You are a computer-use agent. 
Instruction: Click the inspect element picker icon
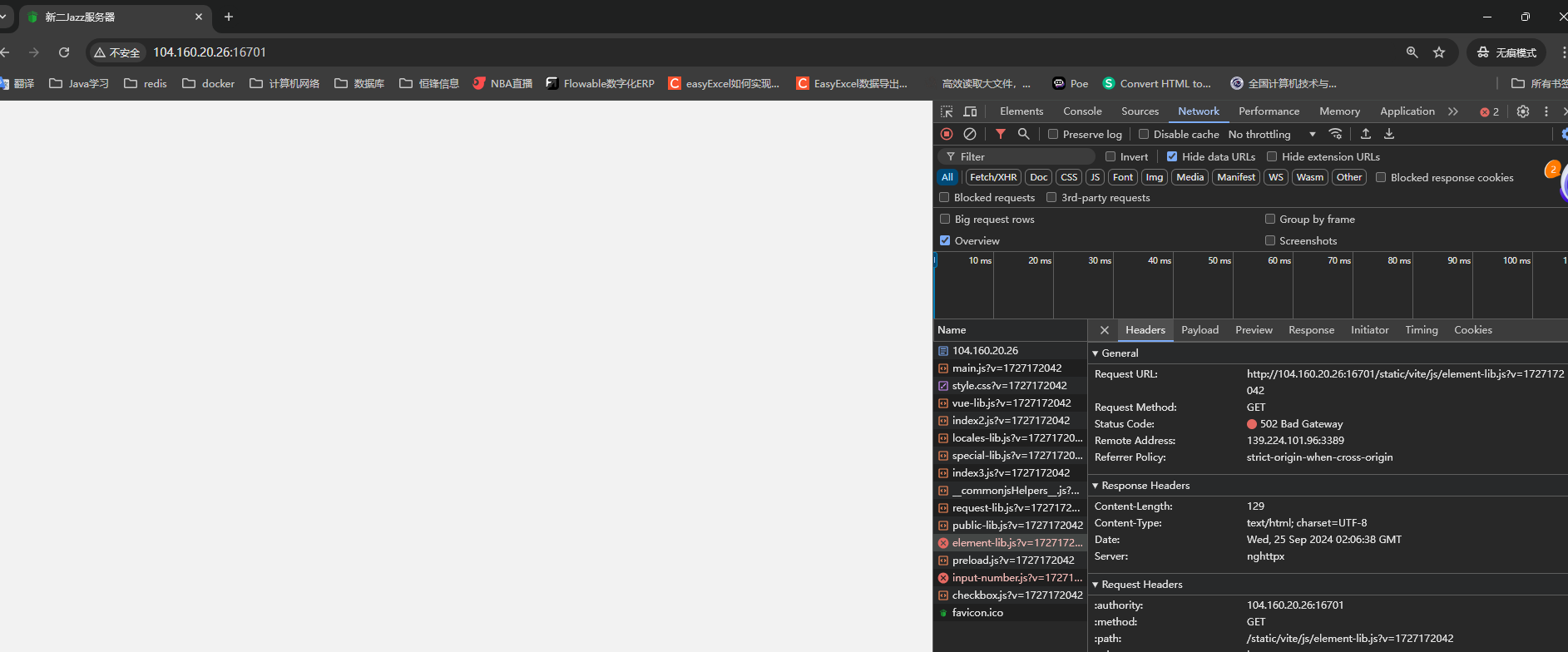pos(947,111)
